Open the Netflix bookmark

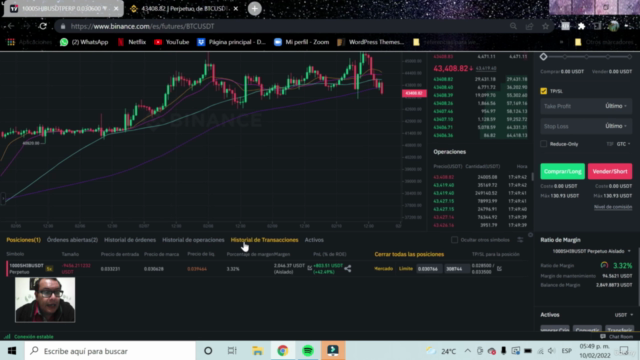click(x=132, y=42)
